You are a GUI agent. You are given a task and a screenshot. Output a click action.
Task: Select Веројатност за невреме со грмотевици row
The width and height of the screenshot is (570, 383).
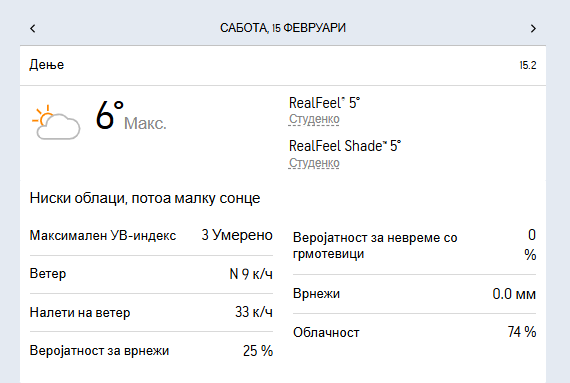(414, 245)
